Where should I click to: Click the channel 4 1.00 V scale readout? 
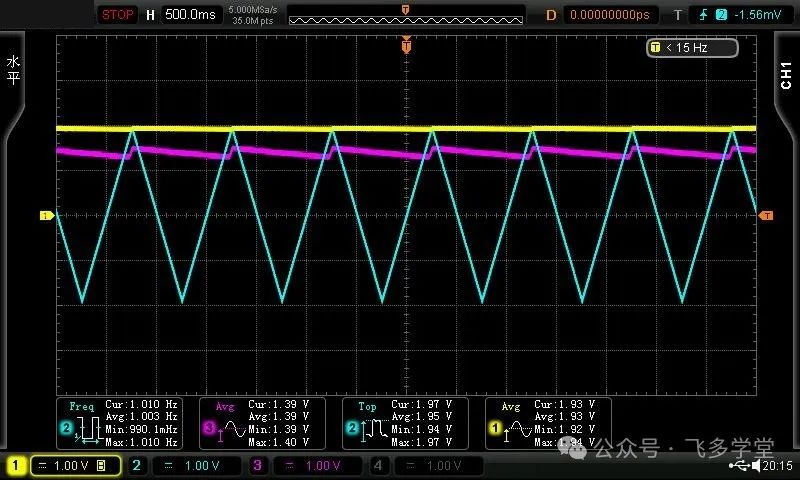[x=443, y=466]
